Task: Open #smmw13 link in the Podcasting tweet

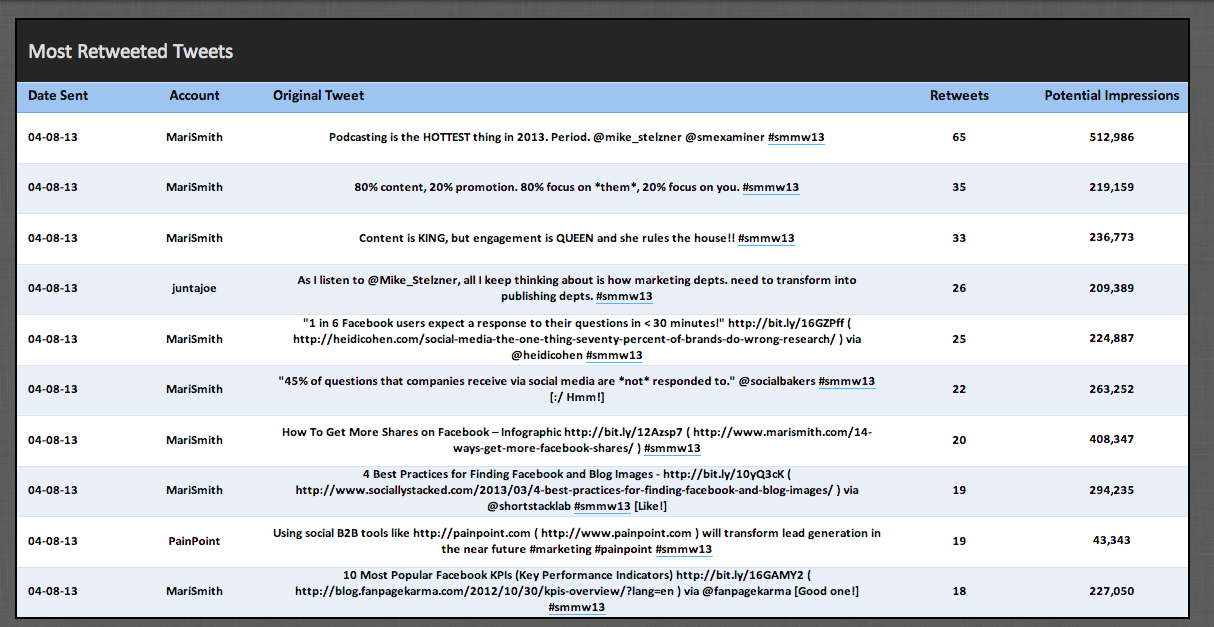Action: coord(796,137)
